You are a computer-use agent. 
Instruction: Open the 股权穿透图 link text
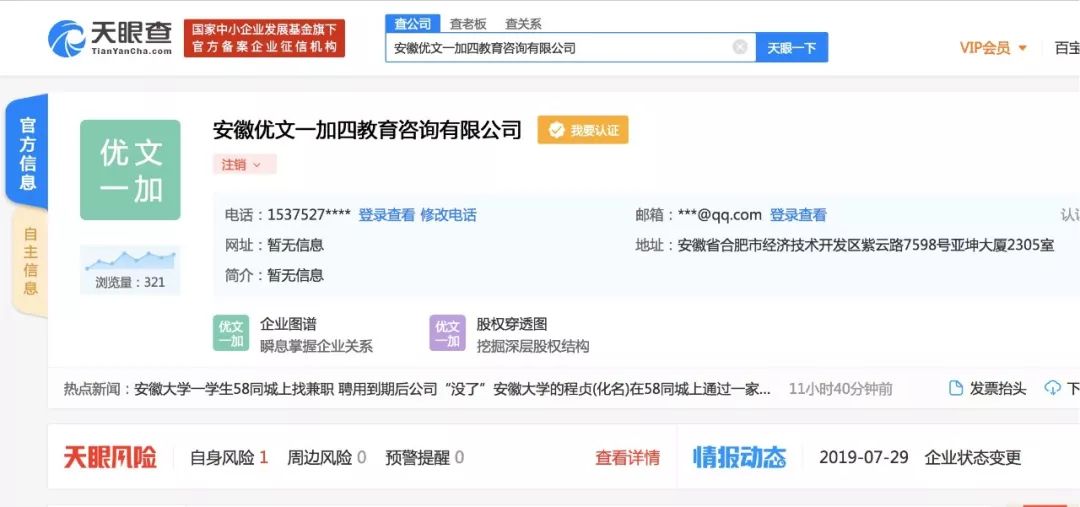click(x=511, y=324)
